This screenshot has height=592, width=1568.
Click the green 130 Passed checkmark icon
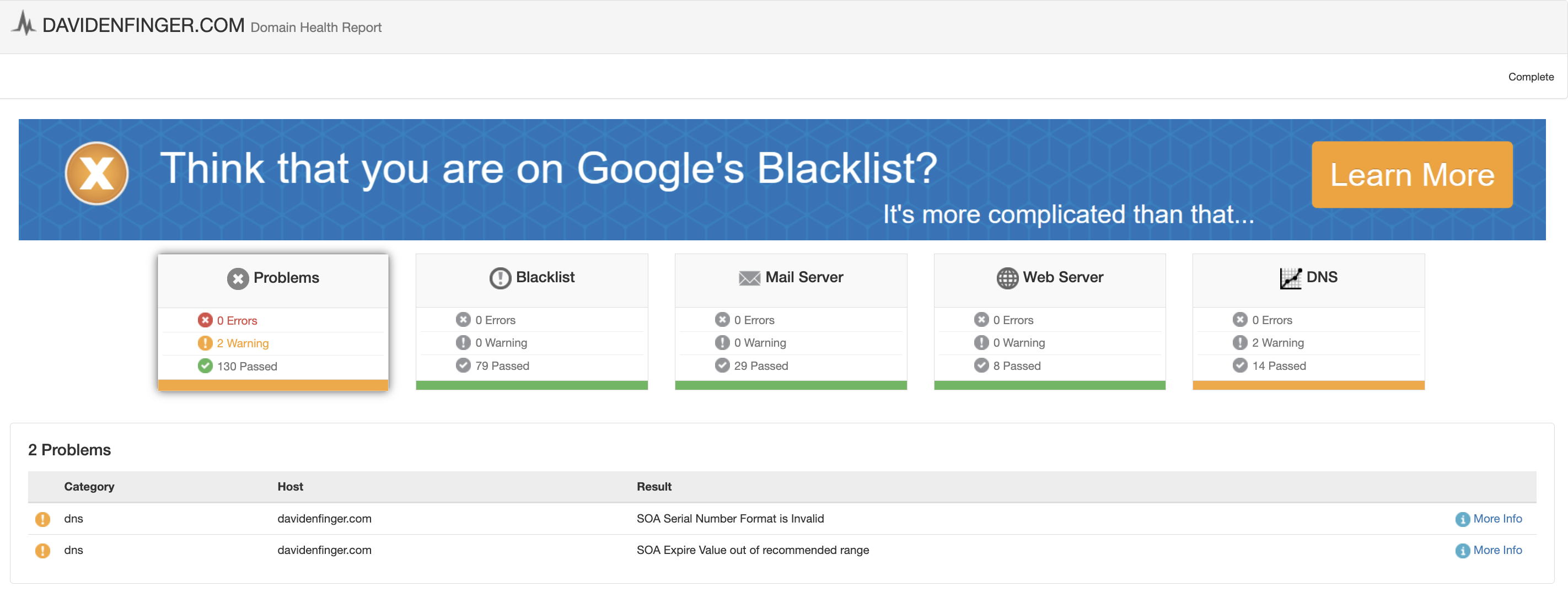click(x=205, y=366)
